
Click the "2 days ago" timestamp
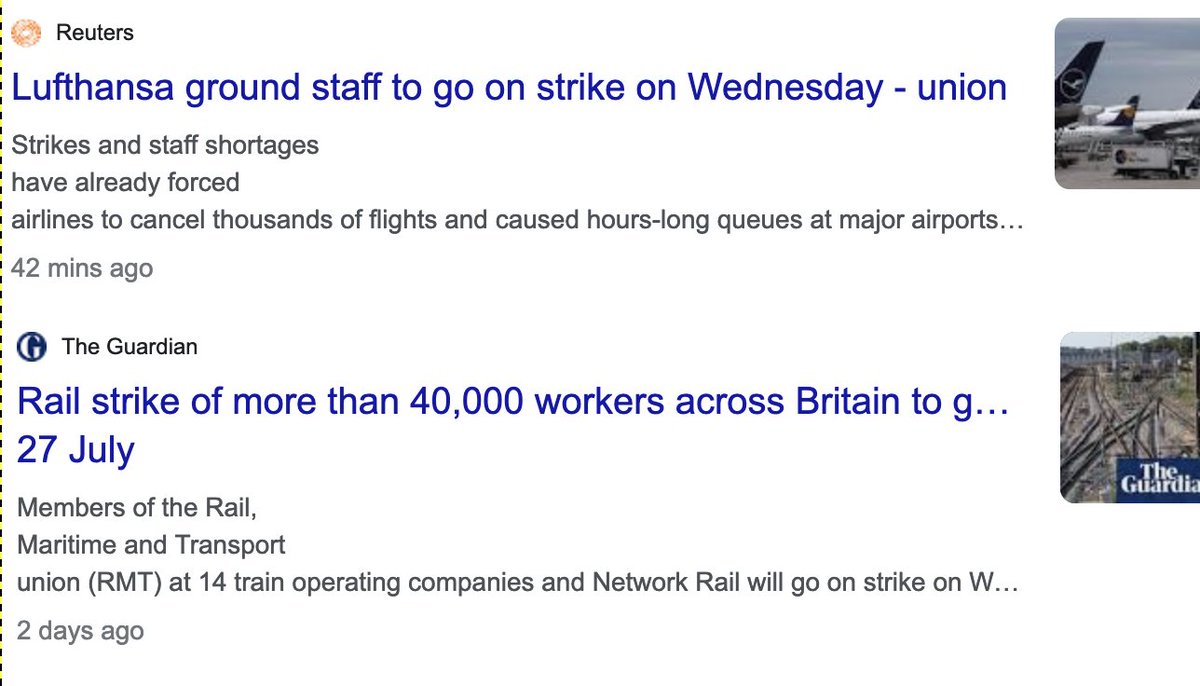tap(80, 632)
